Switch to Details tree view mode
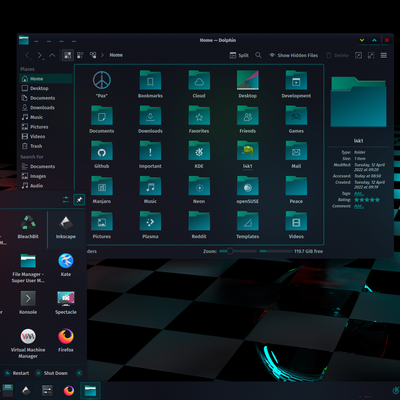Viewport: 400px width, 400px height. click(x=93, y=55)
